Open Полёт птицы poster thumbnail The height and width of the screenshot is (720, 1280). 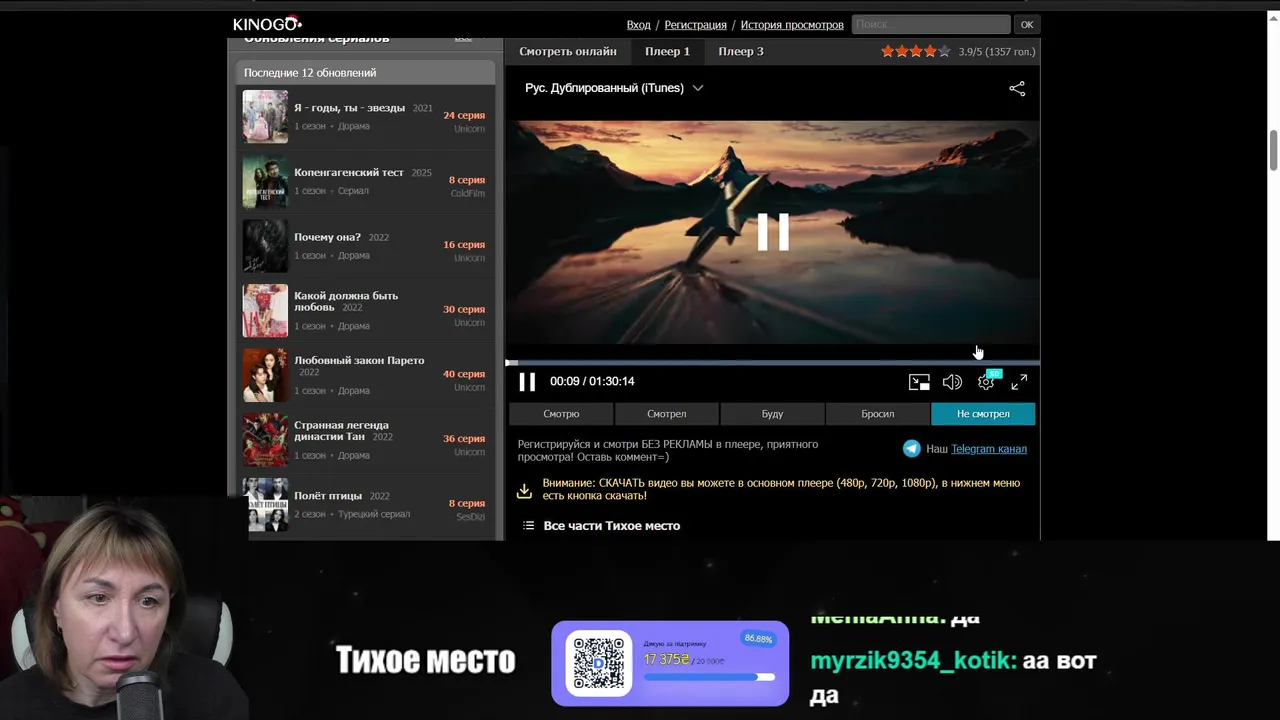(x=265, y=505)
